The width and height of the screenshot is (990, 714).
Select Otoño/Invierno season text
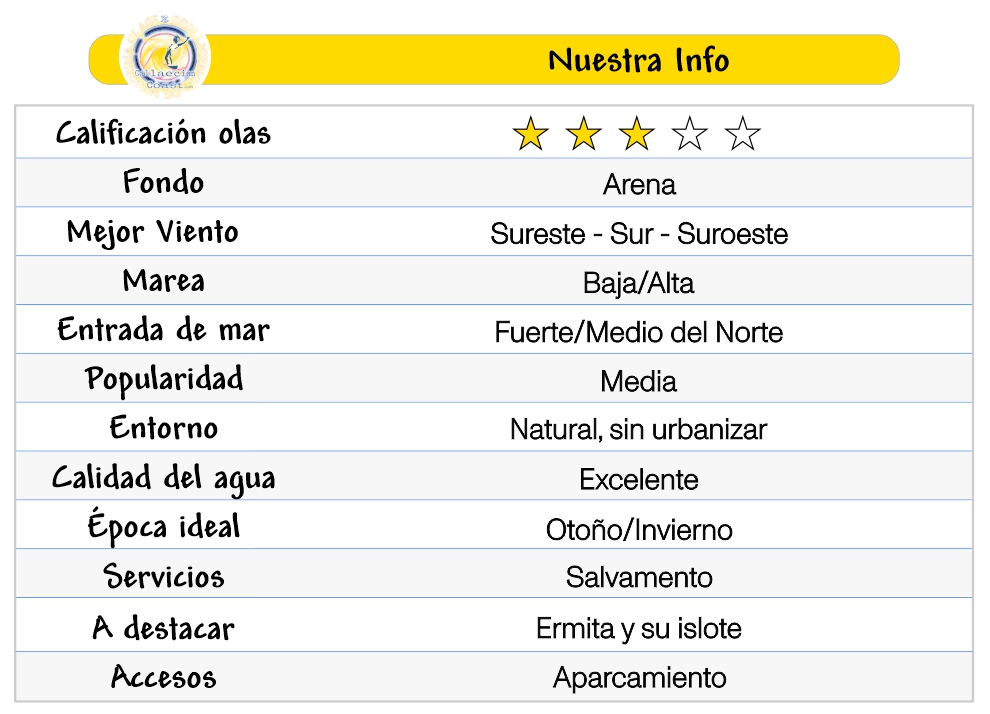[639, 529]
